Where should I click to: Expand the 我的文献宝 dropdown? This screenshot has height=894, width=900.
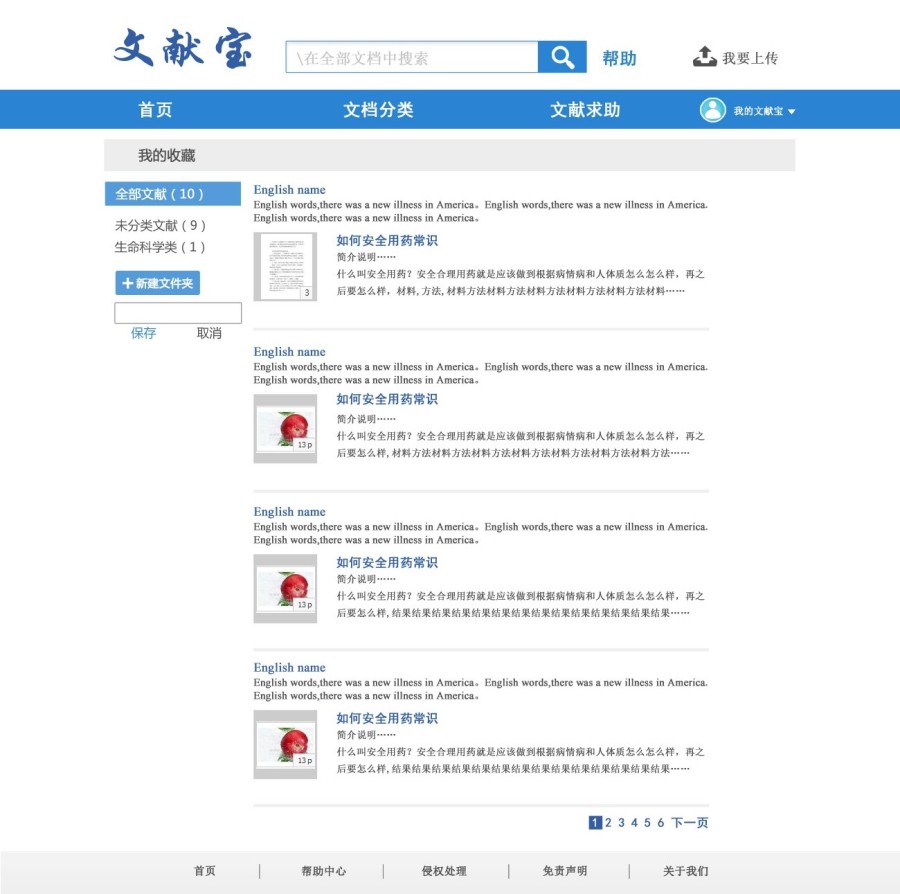coord(763,110)
